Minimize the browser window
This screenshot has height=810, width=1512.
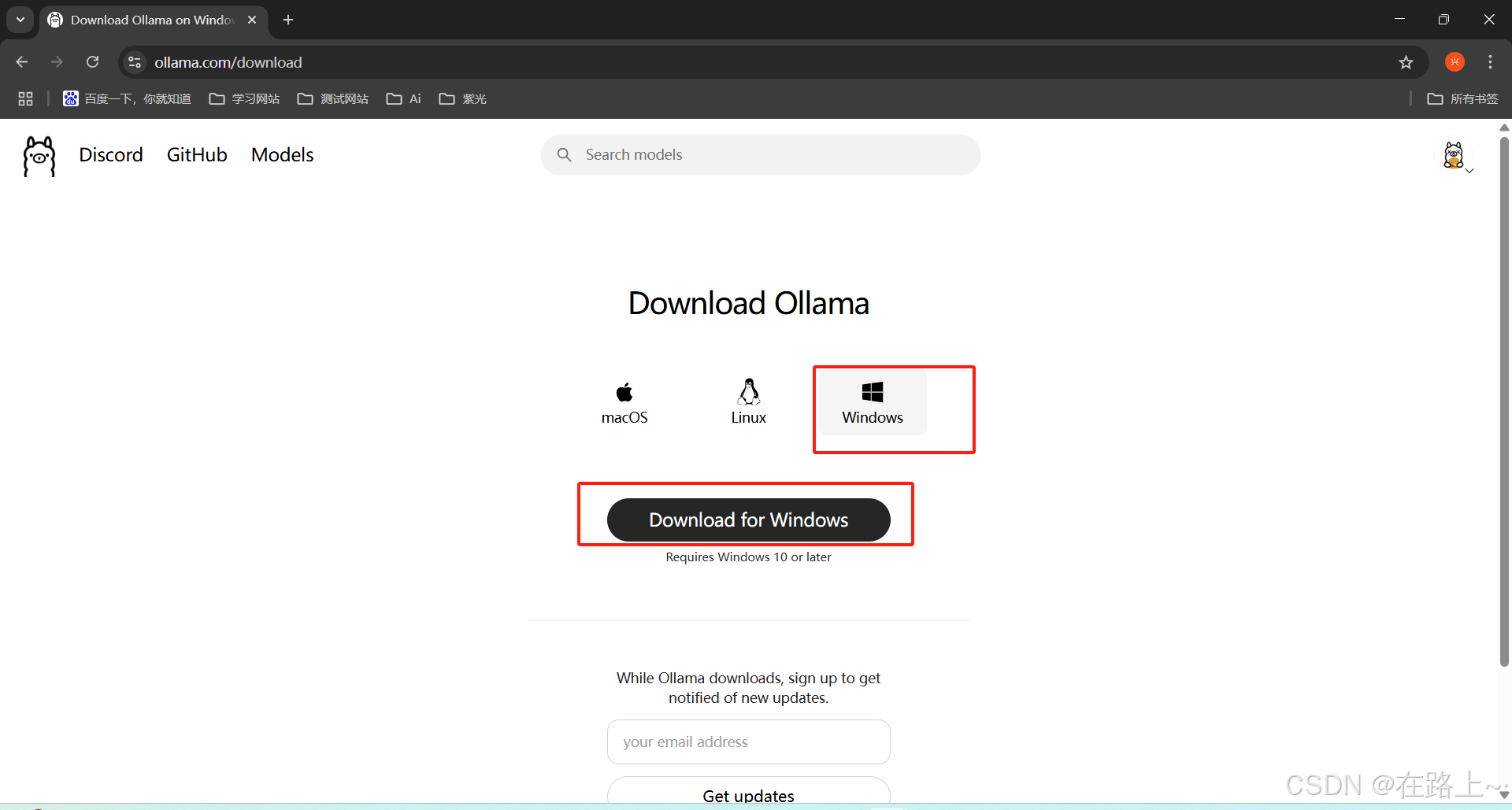click(1399, 19)
